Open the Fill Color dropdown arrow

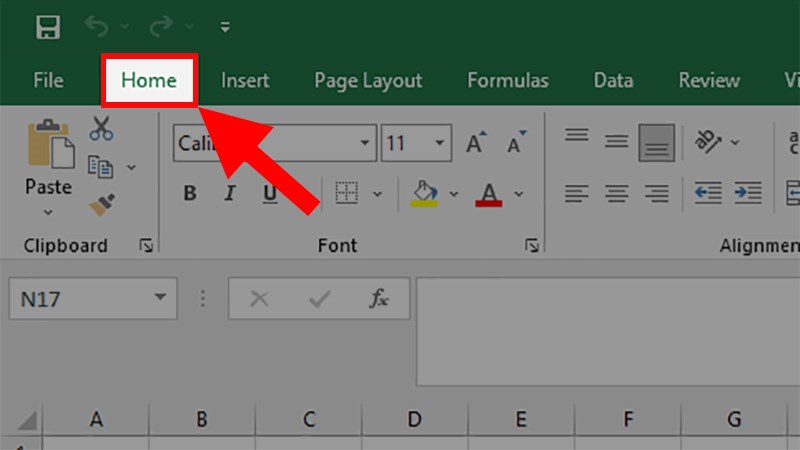pyautogui.click(x=454, y=194)
